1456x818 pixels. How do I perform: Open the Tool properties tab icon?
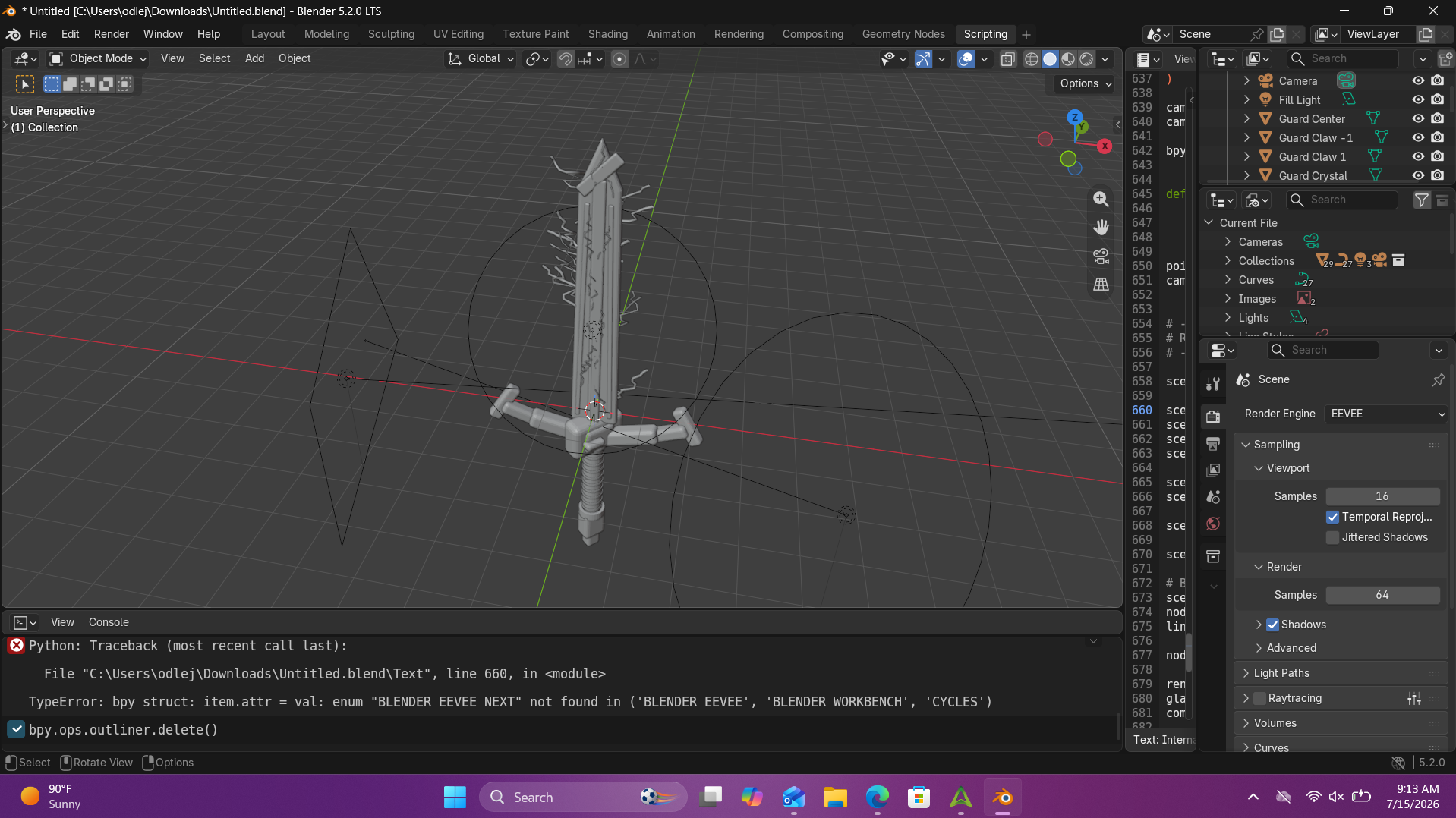1213,384
